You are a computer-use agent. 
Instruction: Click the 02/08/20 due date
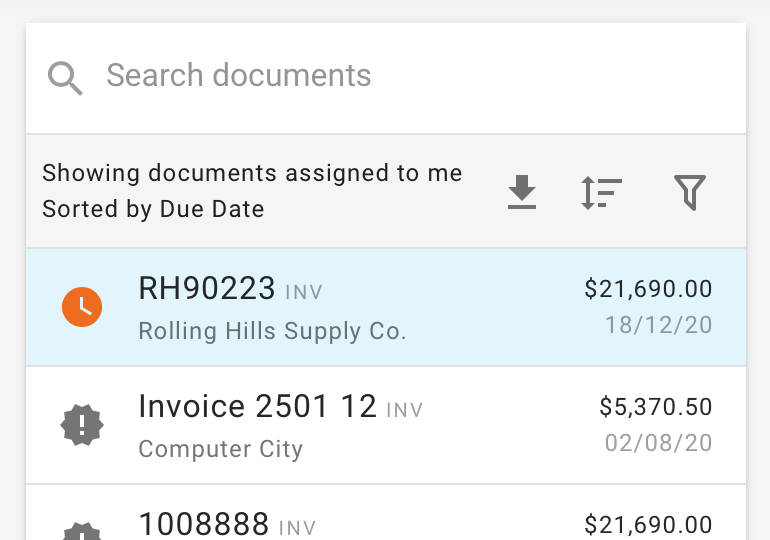click(659, 443)
